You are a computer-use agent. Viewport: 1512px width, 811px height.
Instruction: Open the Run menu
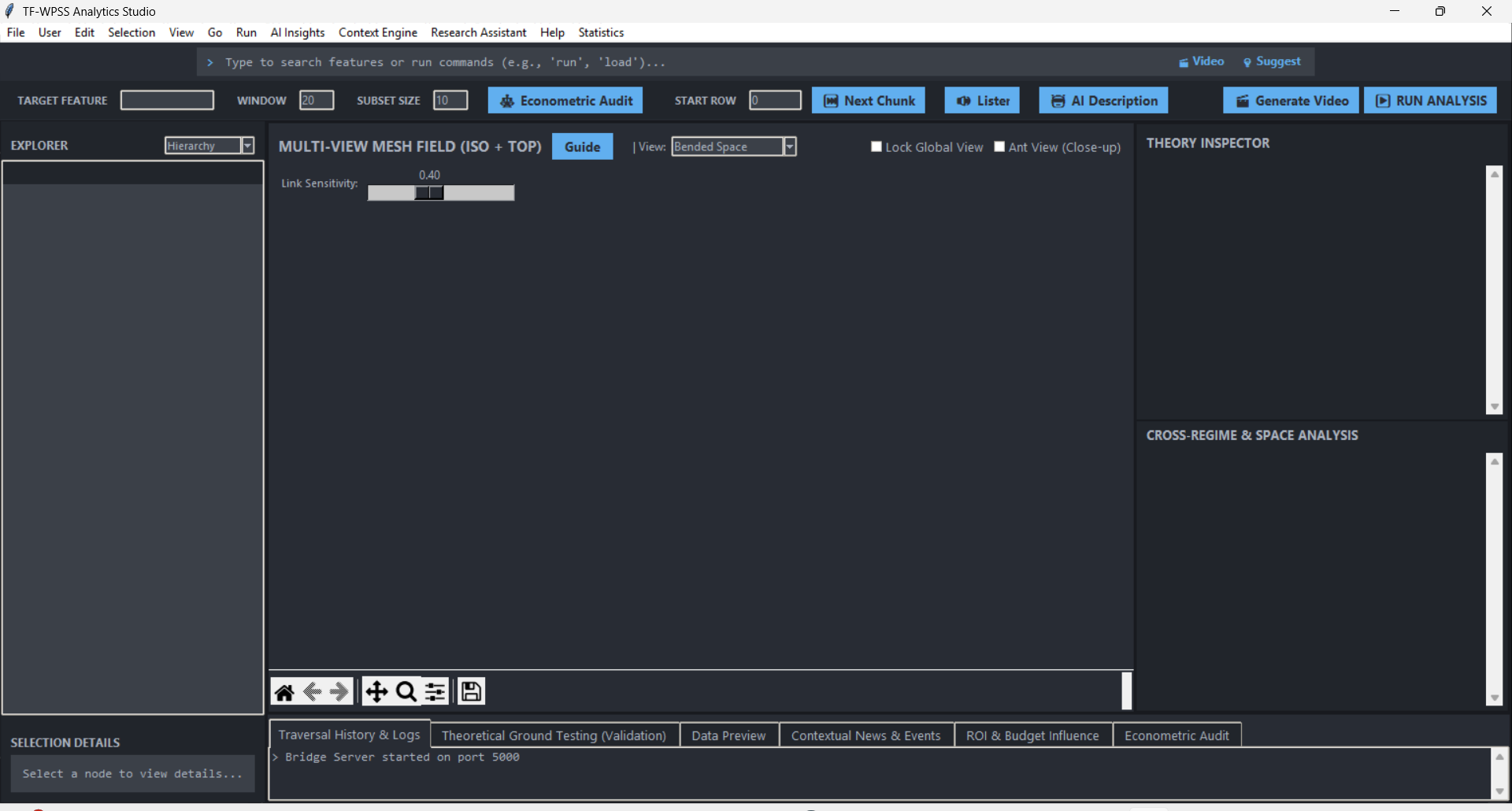tap(246, 32)
